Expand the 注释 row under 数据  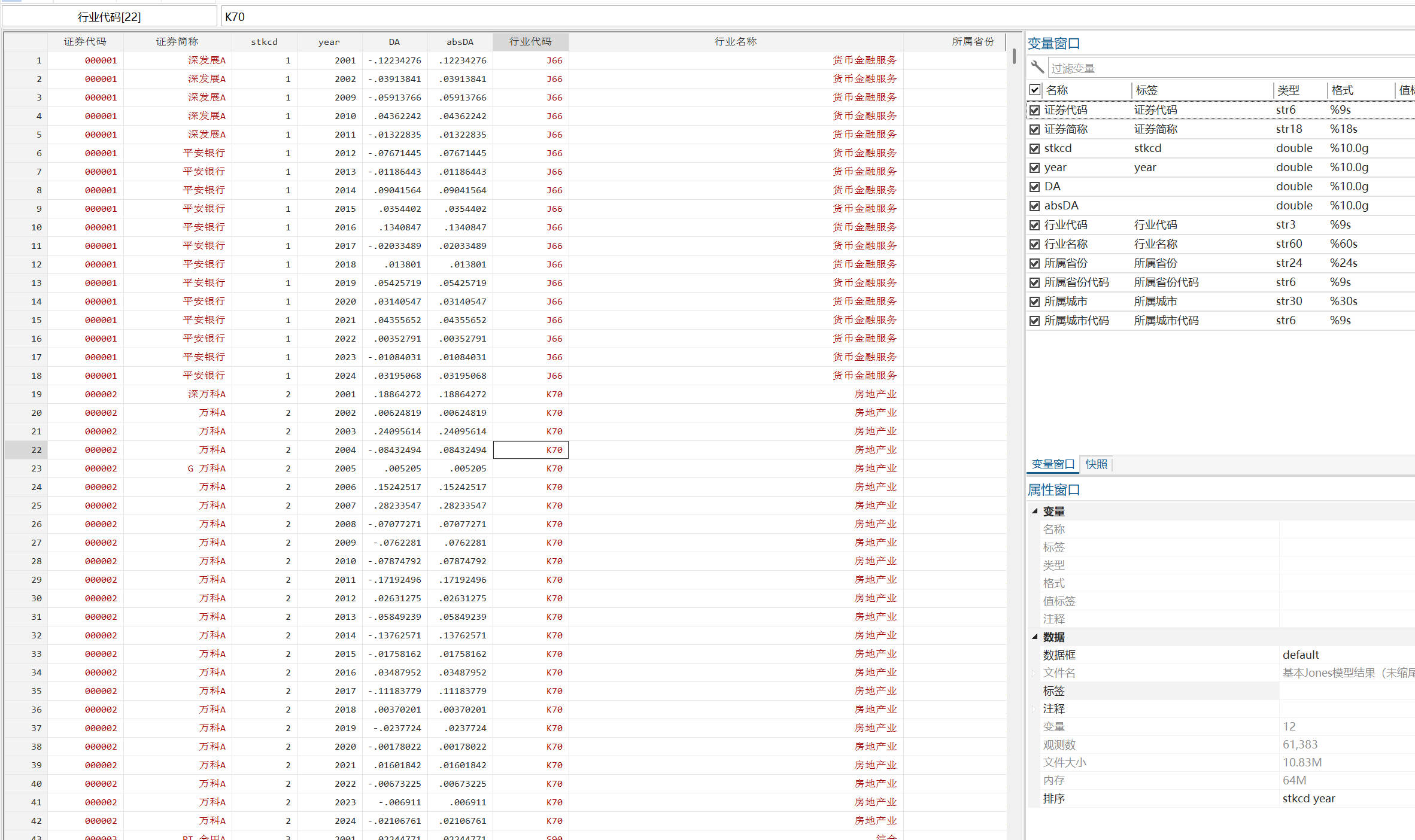tap(1034, 709)
